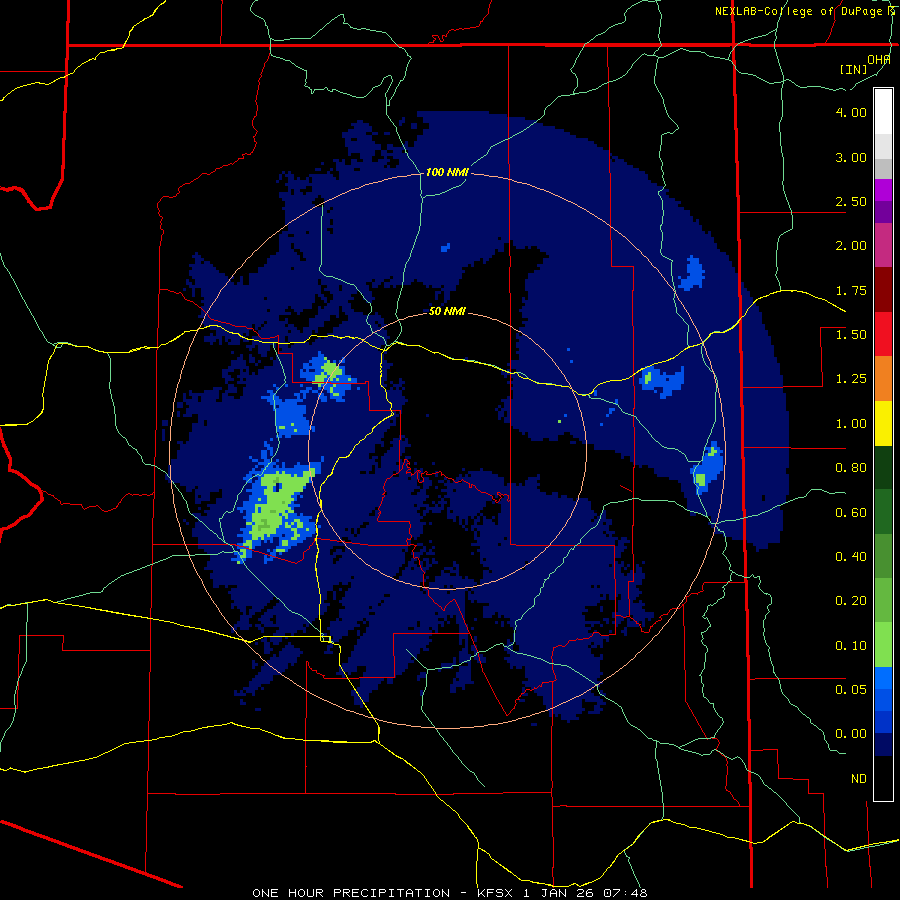Screen dimensions: 900x900
Task: Click the 0.00 legend value
Action: click(x=851, y=734)
